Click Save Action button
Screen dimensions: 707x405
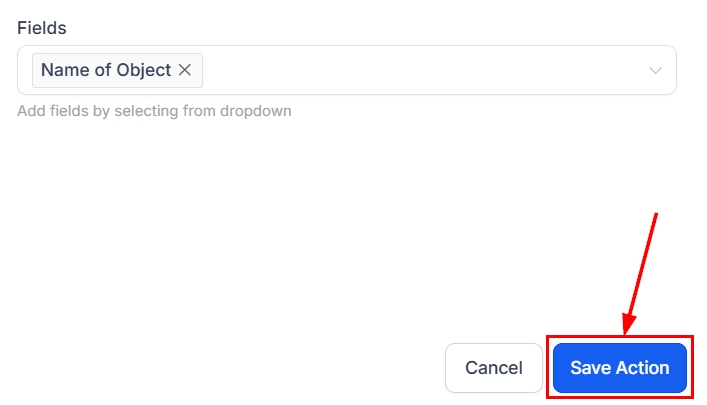coord(619,368)
